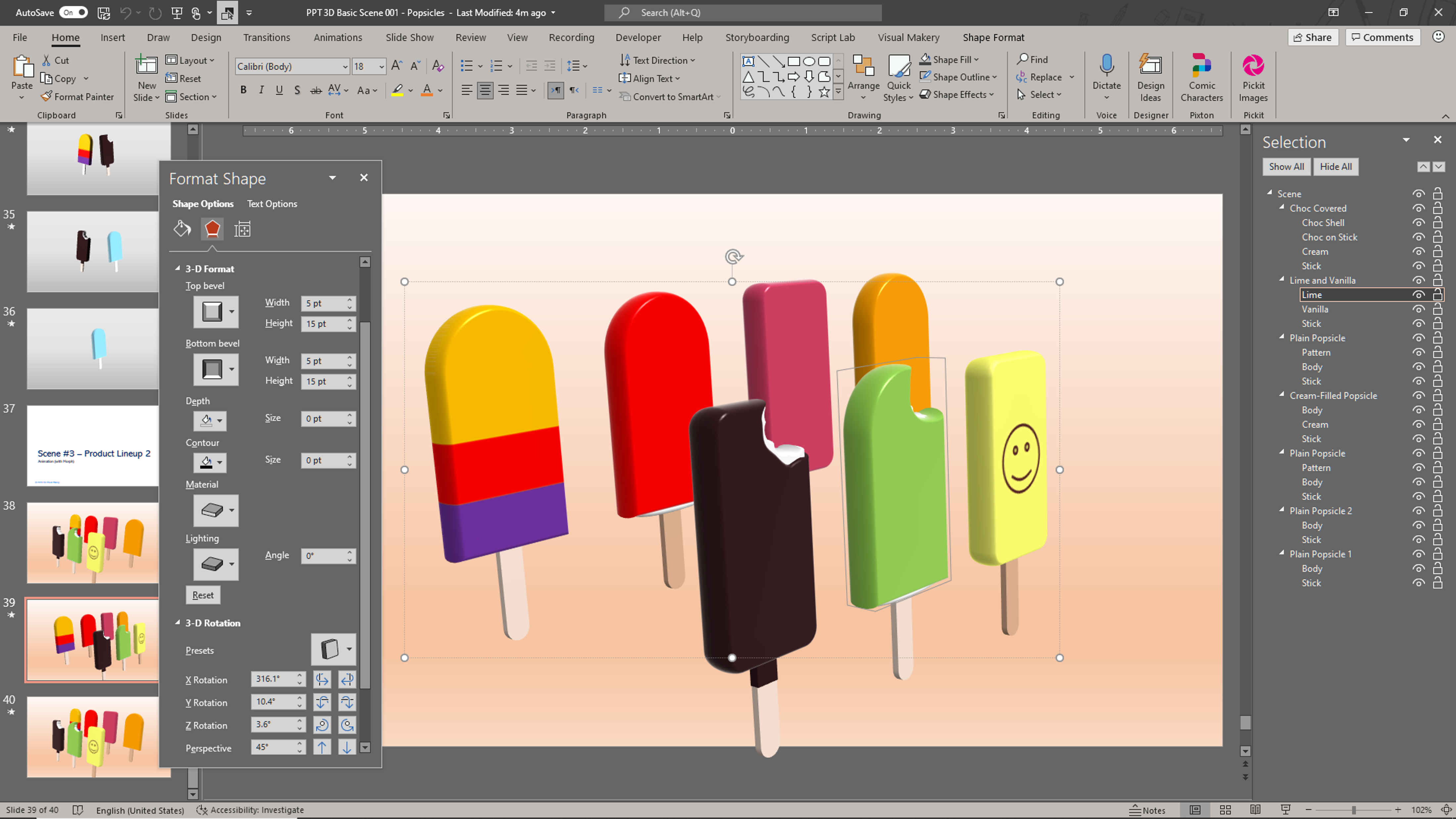Click the Hide All button
1456x819 pixels.
[x=1335, y=166]
